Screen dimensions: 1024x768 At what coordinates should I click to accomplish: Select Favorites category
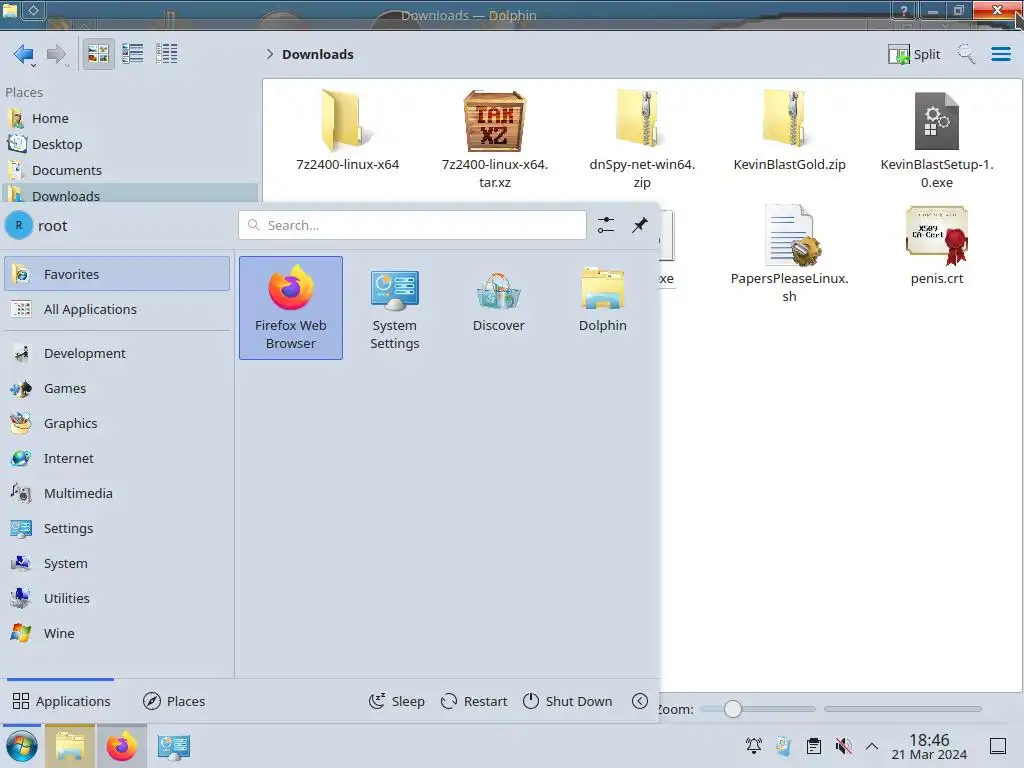(x=117, y=274)
